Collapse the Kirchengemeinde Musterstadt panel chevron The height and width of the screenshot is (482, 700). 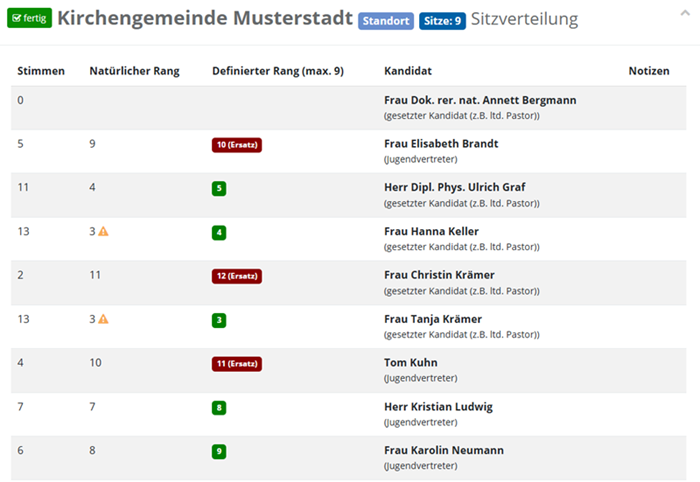(685, 13)
